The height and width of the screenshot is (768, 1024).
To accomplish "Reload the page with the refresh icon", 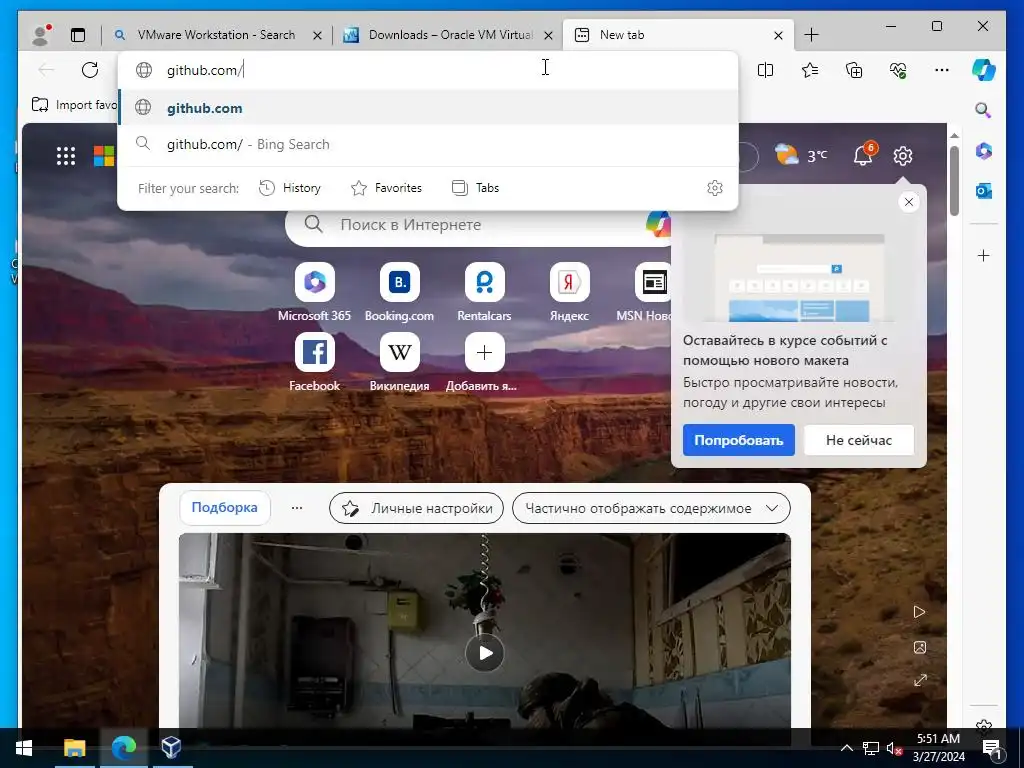I will tap(89, 70).
